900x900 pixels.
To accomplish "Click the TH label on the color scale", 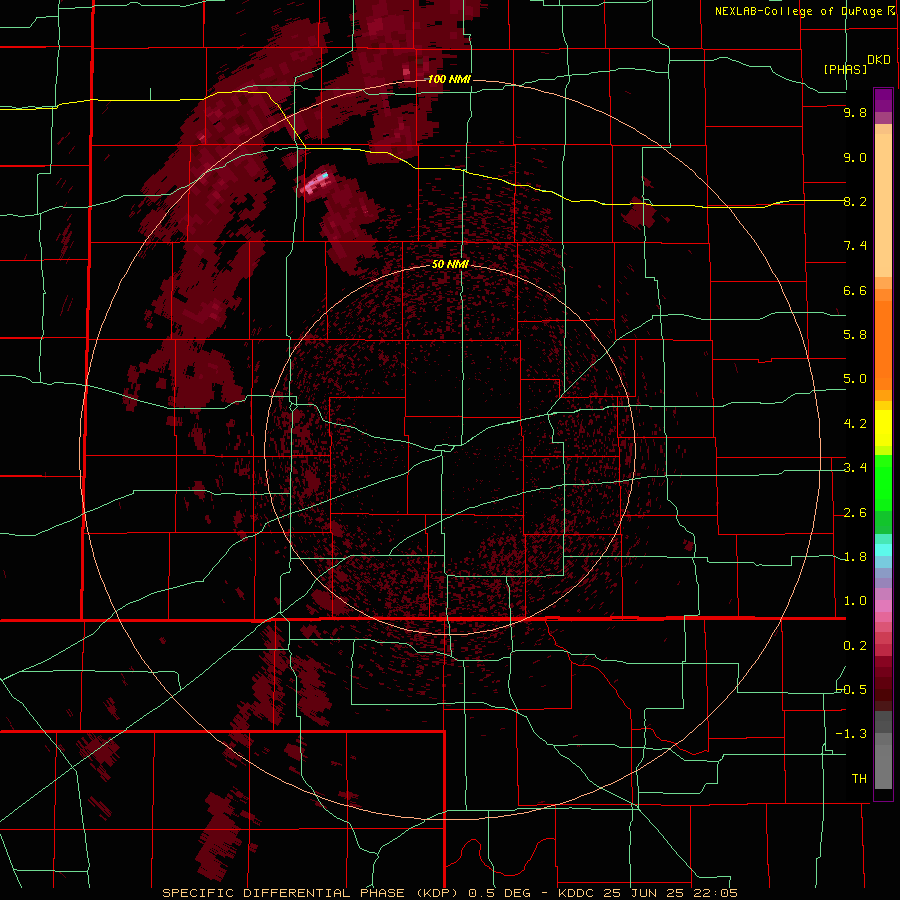I will point(859,779).
